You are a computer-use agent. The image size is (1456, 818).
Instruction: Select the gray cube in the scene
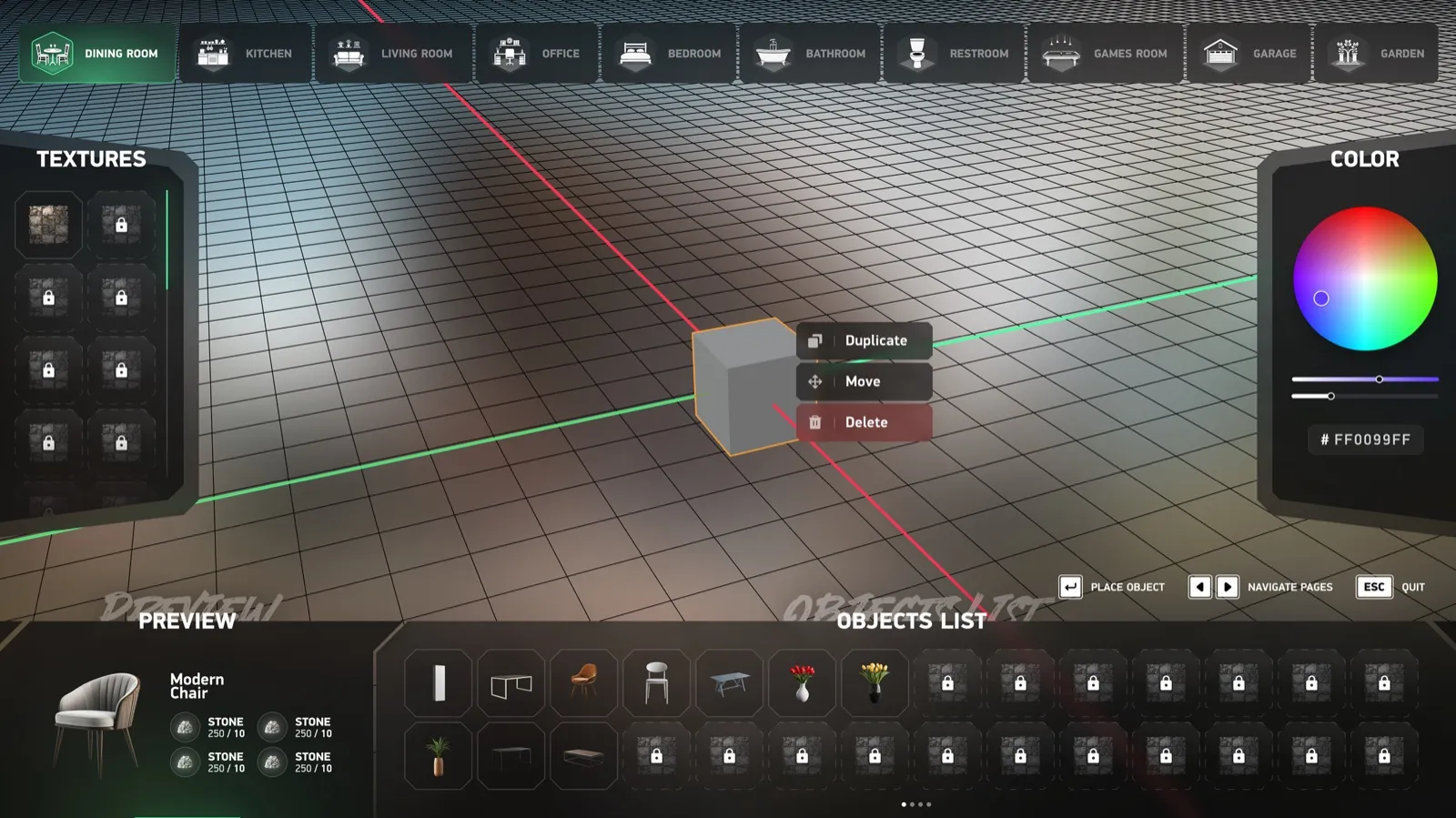pyautogui.click(x=746, y=387)
